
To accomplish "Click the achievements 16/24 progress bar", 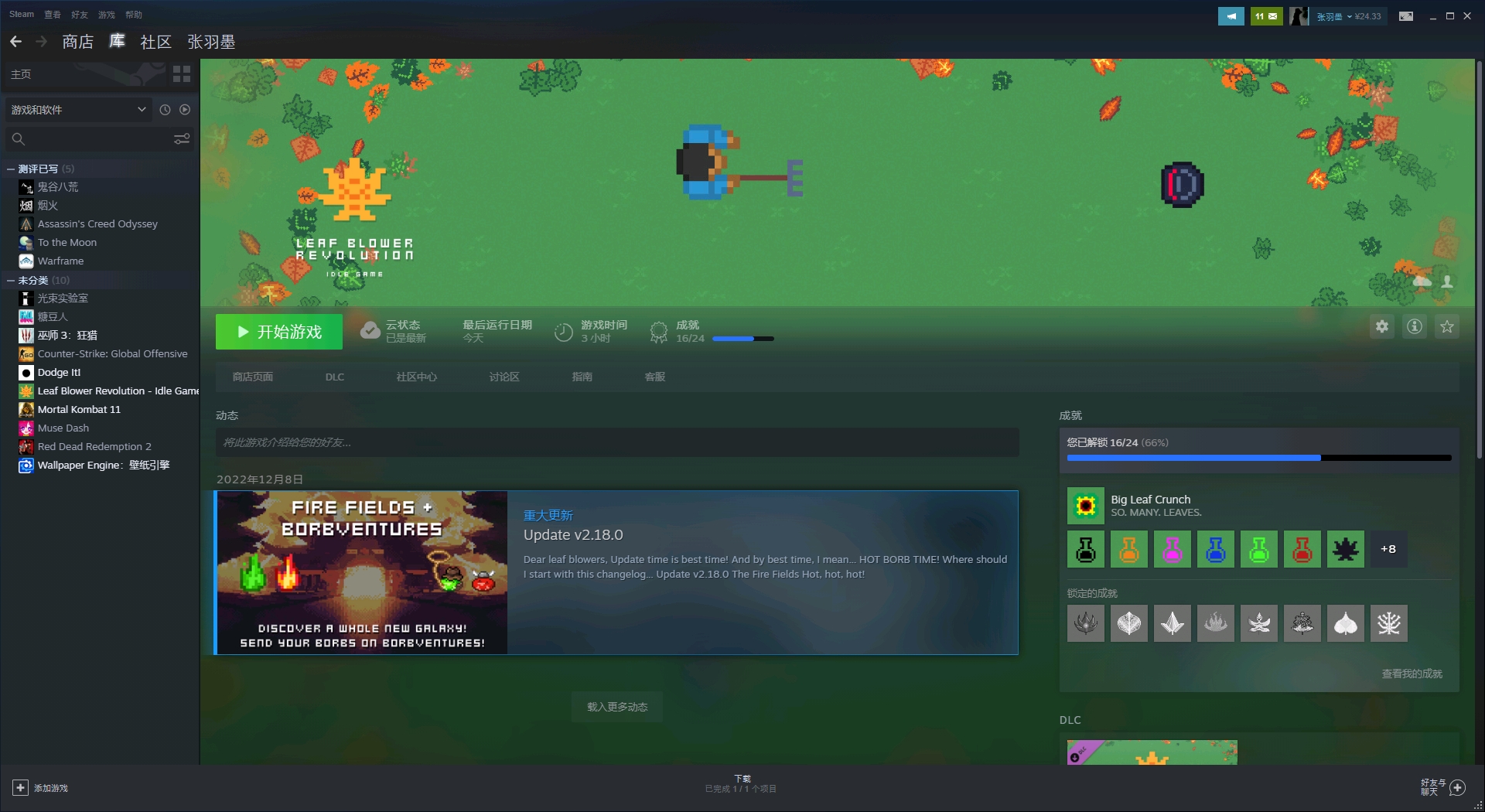I will click(1259, 458).
